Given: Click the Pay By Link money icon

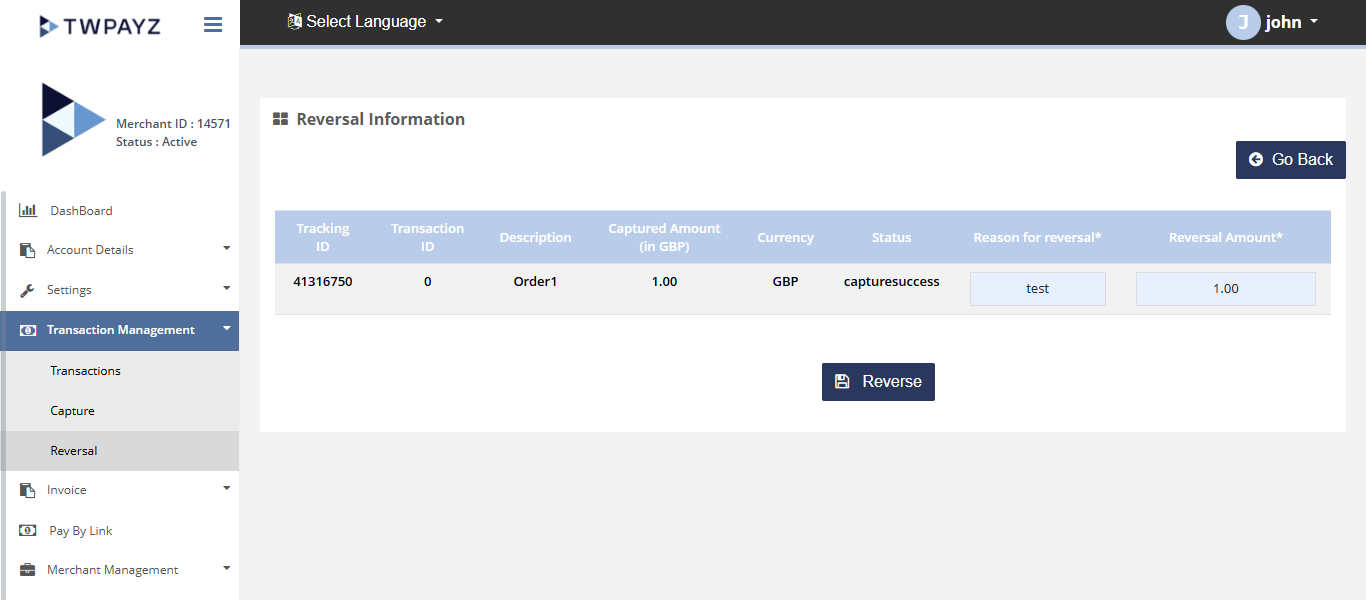Looking at the screenshot, I should (28, 531).
